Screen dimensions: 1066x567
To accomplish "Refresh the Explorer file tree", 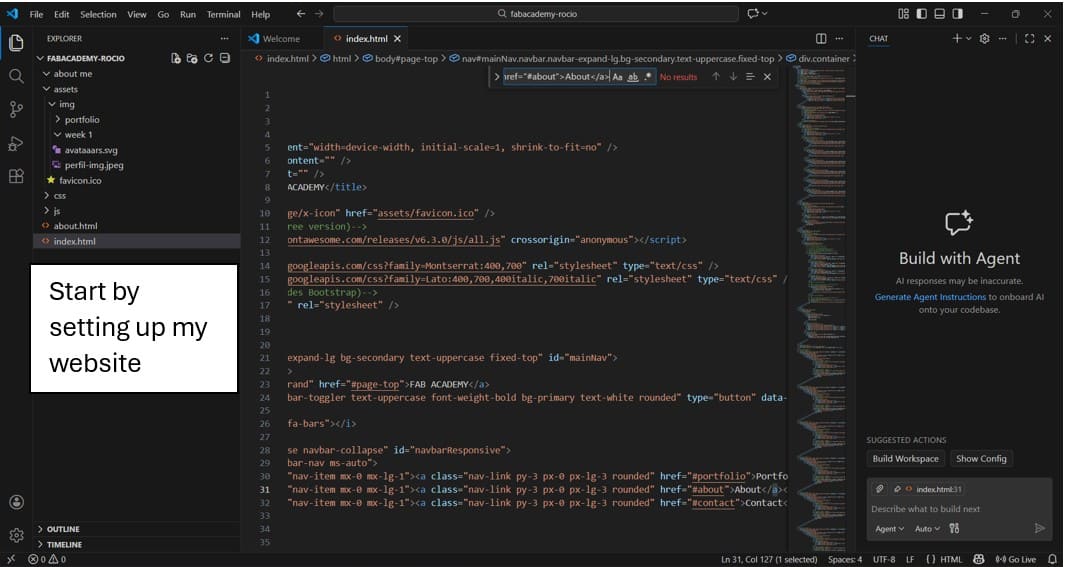I will click(209, 58).
